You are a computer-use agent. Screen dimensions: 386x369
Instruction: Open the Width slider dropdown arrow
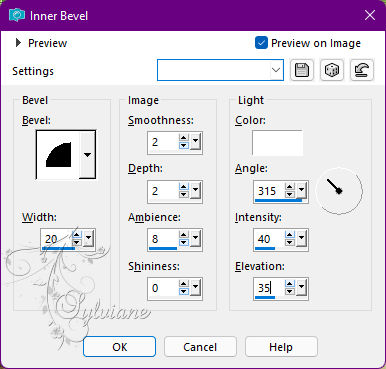point(88,238)
